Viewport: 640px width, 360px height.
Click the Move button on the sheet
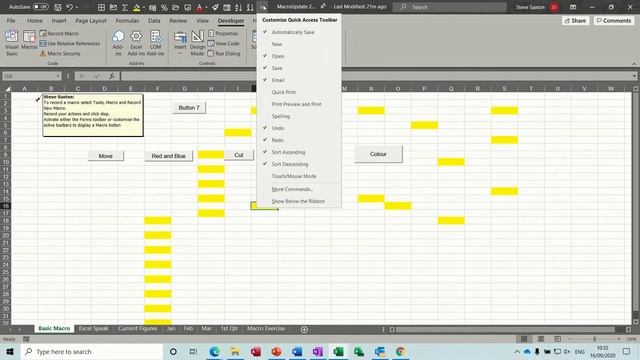(x=106, y=156)
